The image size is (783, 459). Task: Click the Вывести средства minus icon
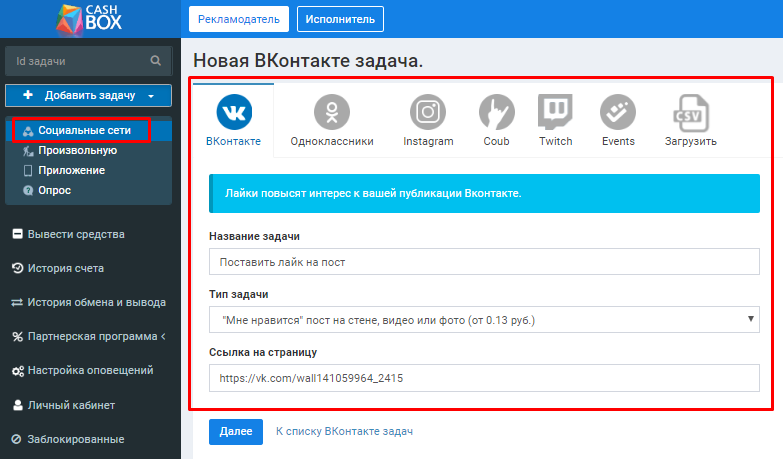pos(17,234)
